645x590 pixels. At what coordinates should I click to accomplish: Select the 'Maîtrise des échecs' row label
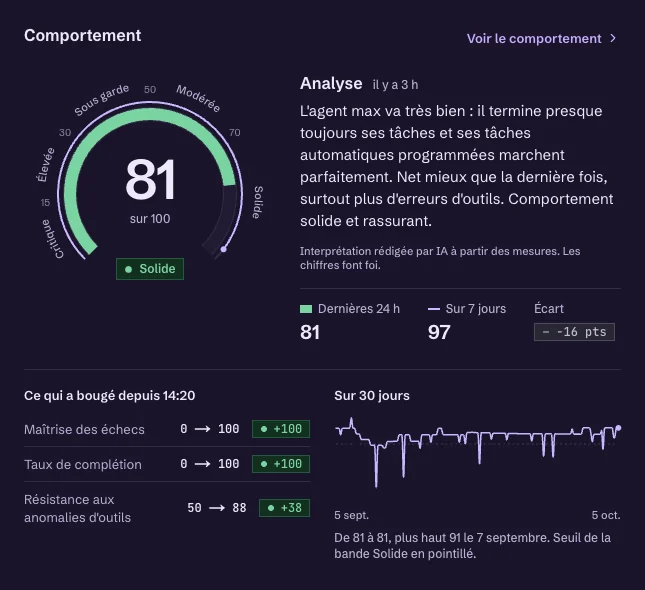(x=84, y=429)
